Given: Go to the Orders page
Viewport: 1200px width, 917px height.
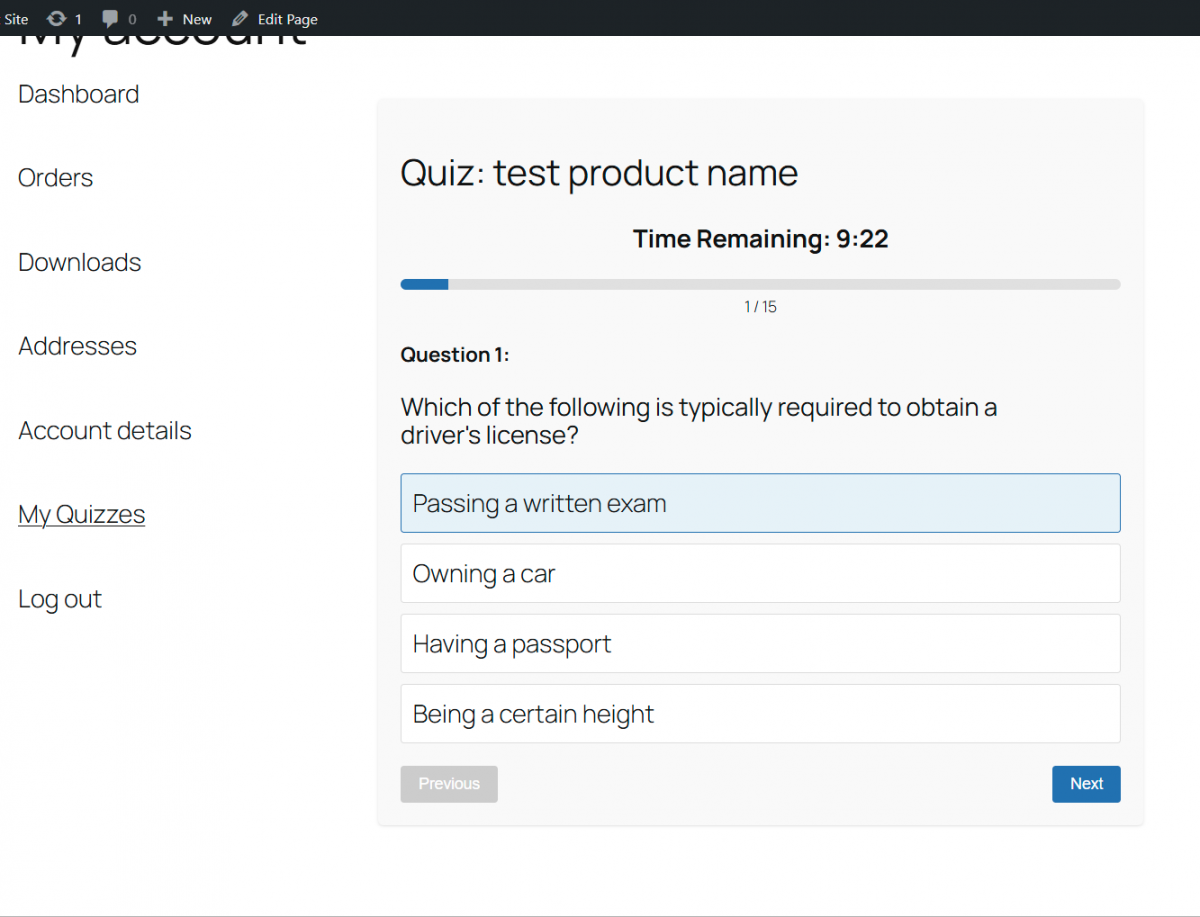Looking at the screenshot, I should tap(56, 178).
